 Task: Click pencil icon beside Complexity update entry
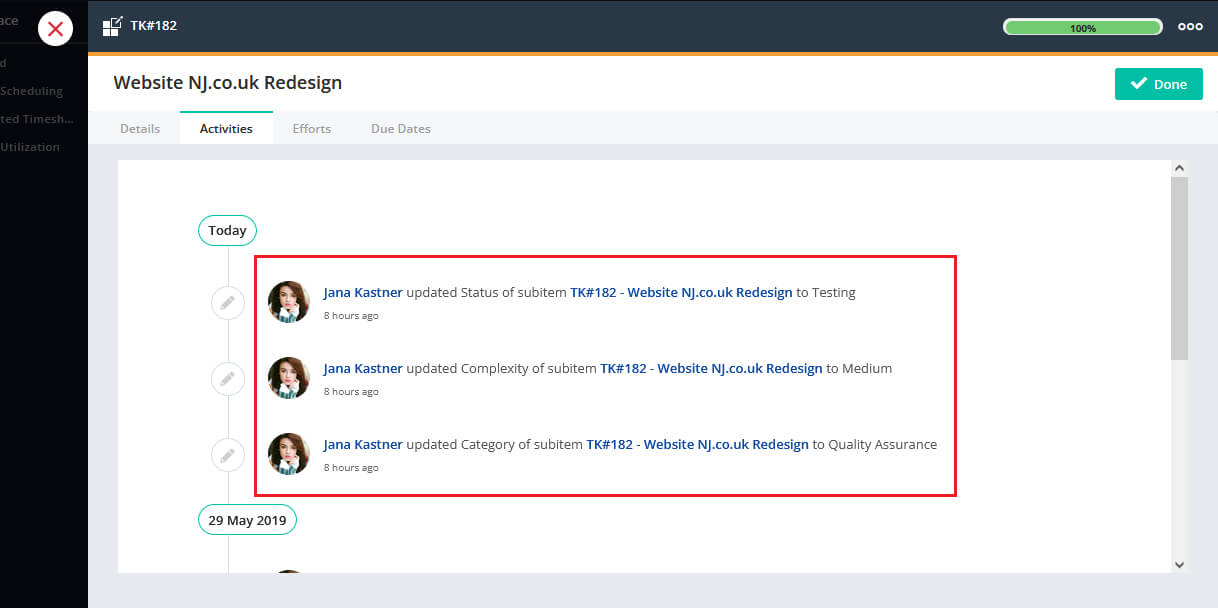(228, 378)
